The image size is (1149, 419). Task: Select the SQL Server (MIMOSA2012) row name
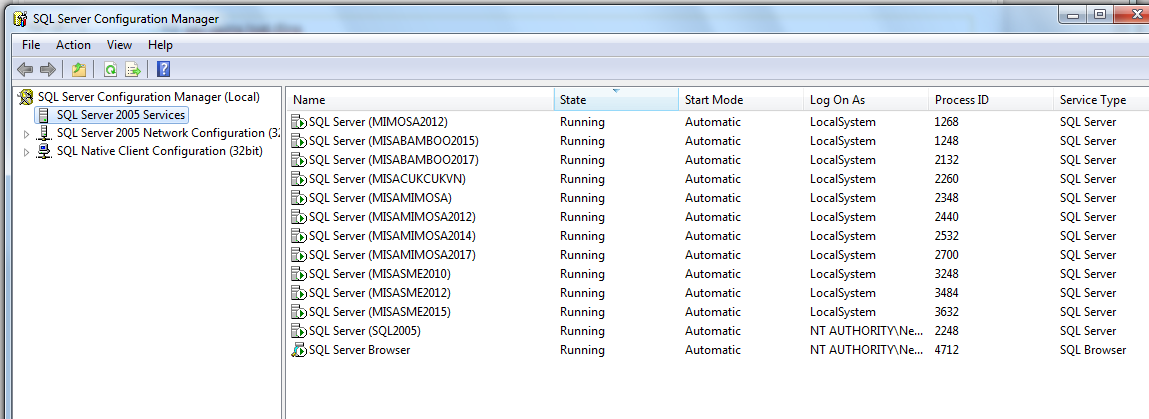[x=378, y=122]
